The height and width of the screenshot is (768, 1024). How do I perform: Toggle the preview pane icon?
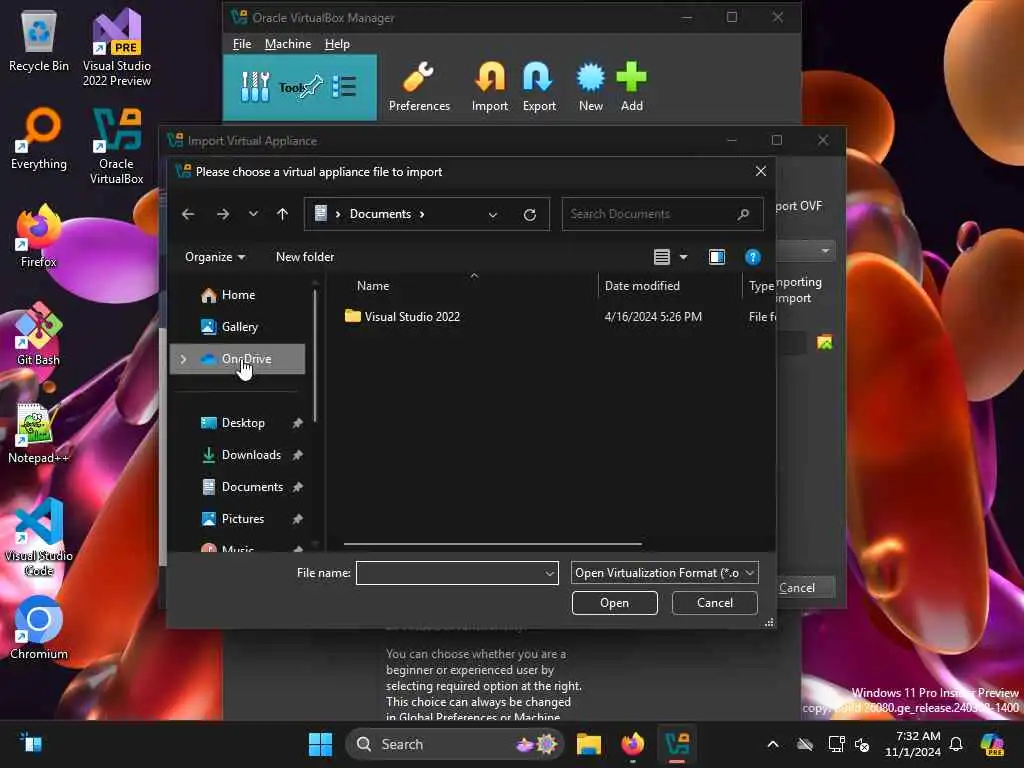pos(717,257)
